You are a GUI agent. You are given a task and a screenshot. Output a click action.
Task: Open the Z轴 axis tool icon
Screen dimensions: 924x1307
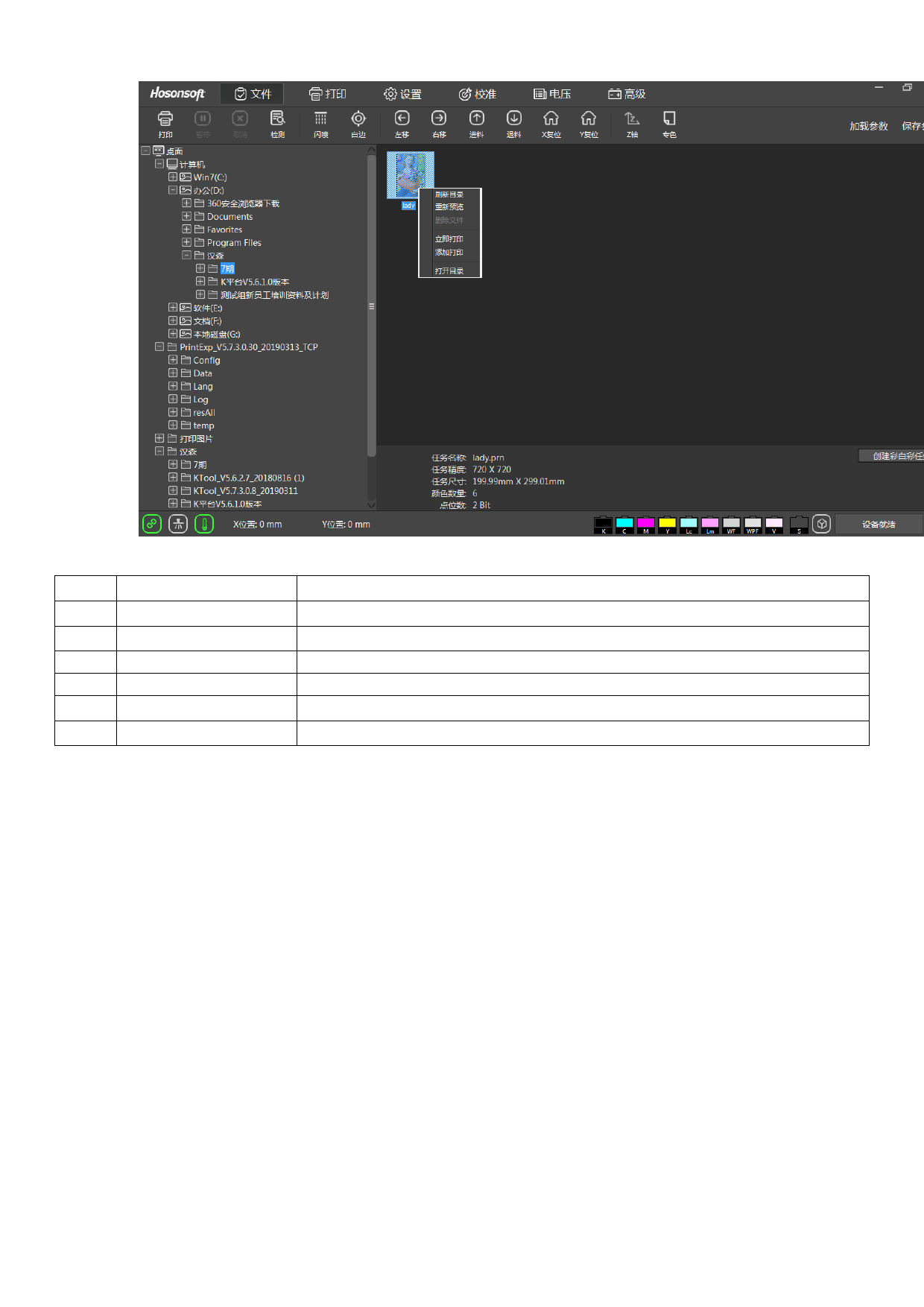tap(632, 122)
